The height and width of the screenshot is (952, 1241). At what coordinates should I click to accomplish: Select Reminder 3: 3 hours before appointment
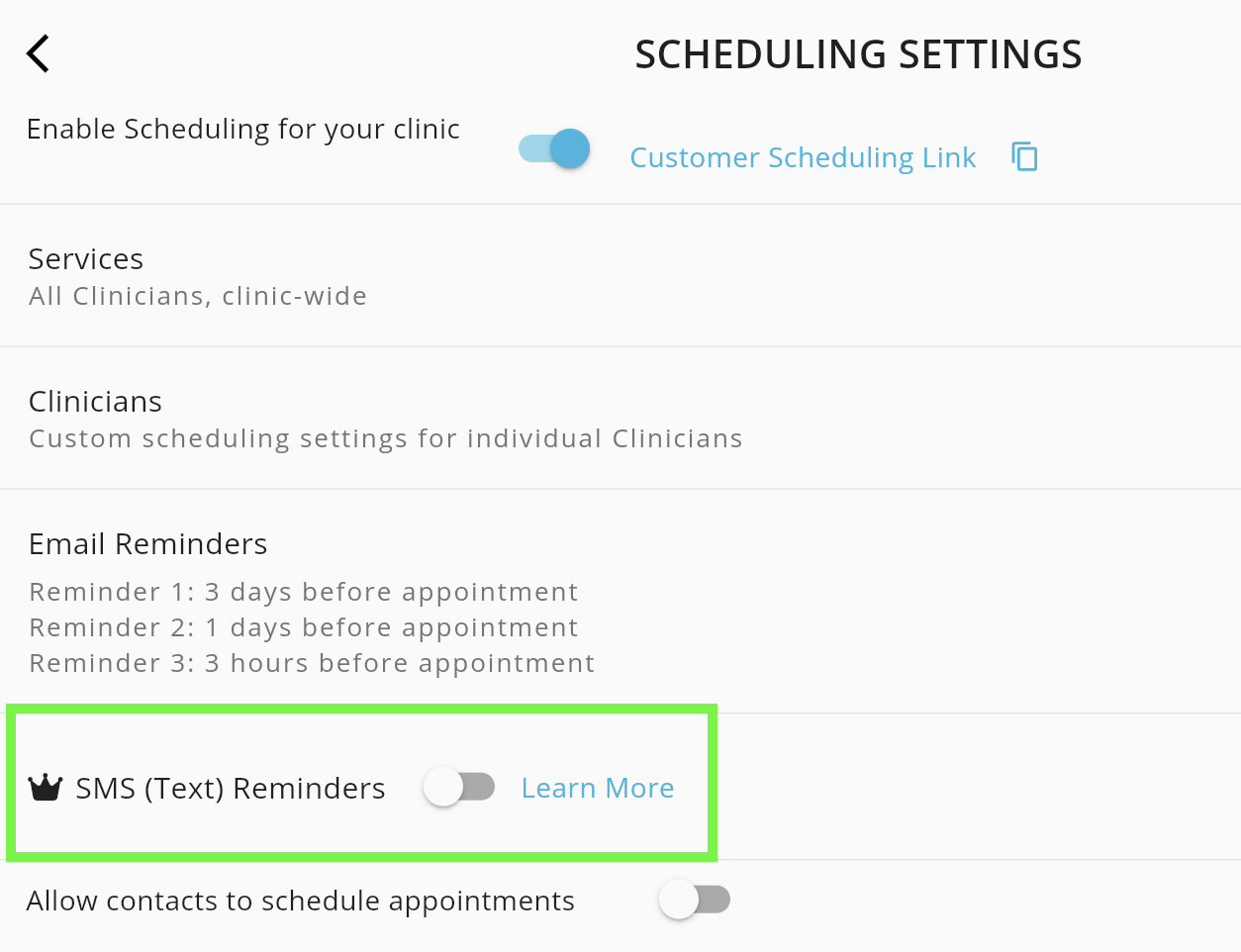click(x=312, y=663)
